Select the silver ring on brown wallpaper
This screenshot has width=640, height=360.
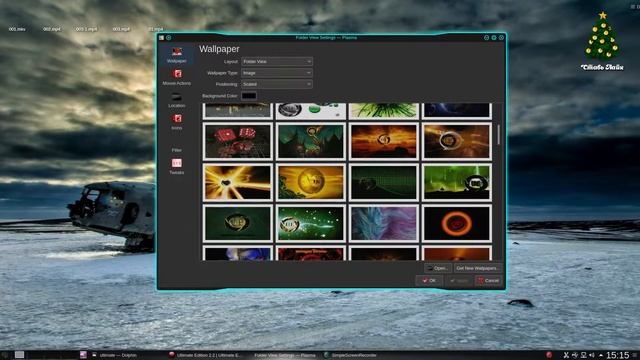coord(457,141)
